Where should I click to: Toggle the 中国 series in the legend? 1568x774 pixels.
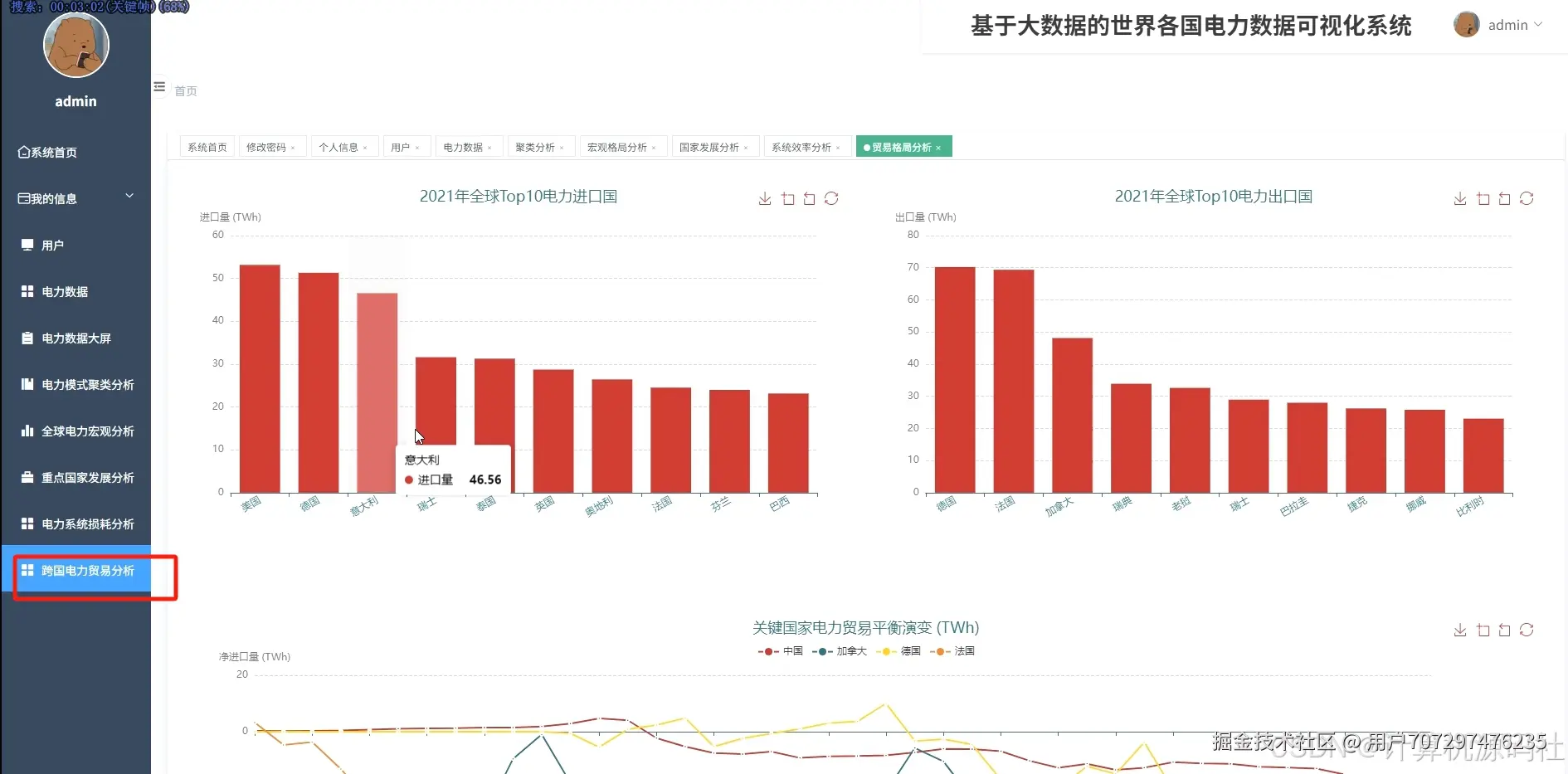click(780, 651)
